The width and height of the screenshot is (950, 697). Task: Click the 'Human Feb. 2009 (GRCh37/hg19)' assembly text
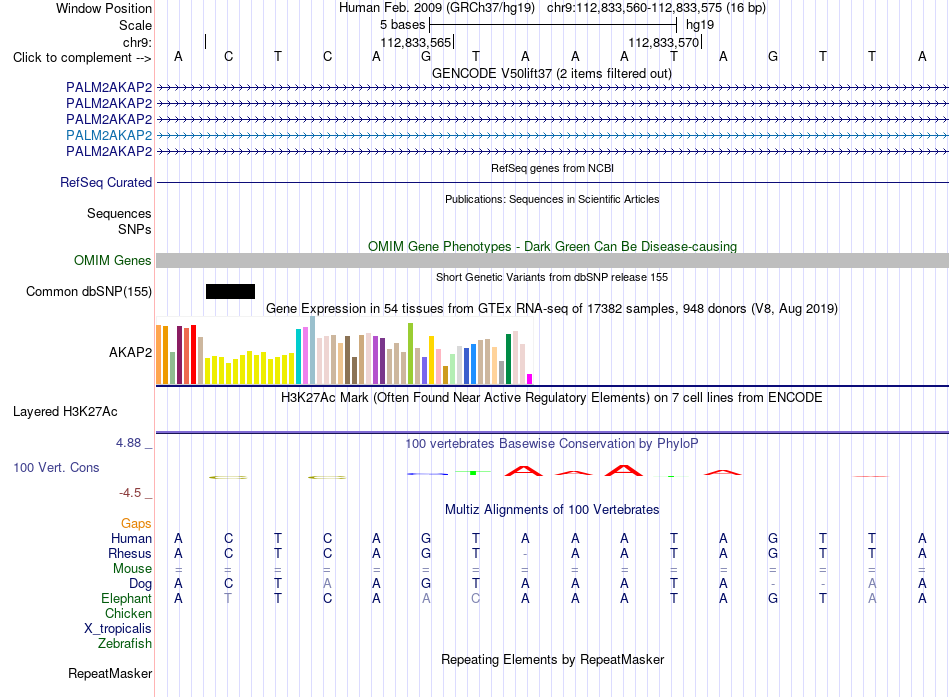437,8
